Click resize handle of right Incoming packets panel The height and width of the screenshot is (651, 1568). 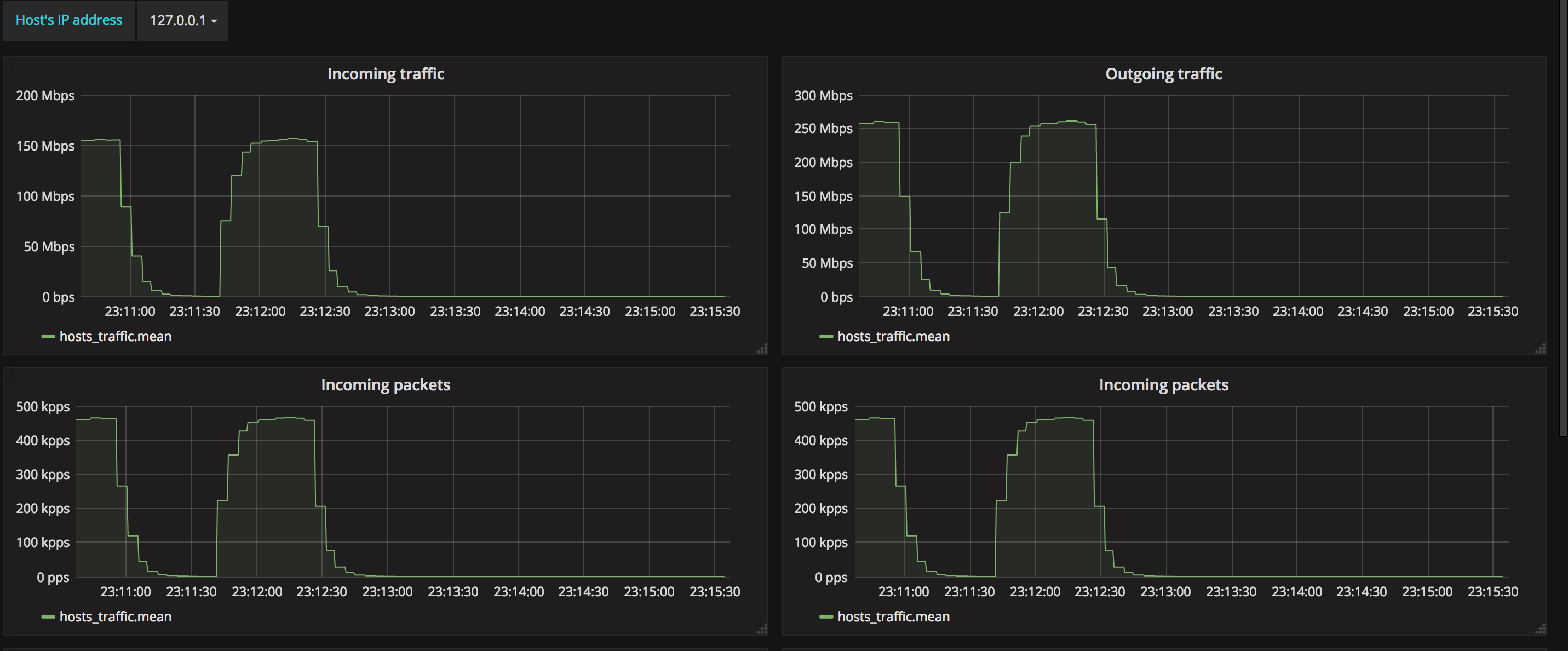tap(1541, 629)
